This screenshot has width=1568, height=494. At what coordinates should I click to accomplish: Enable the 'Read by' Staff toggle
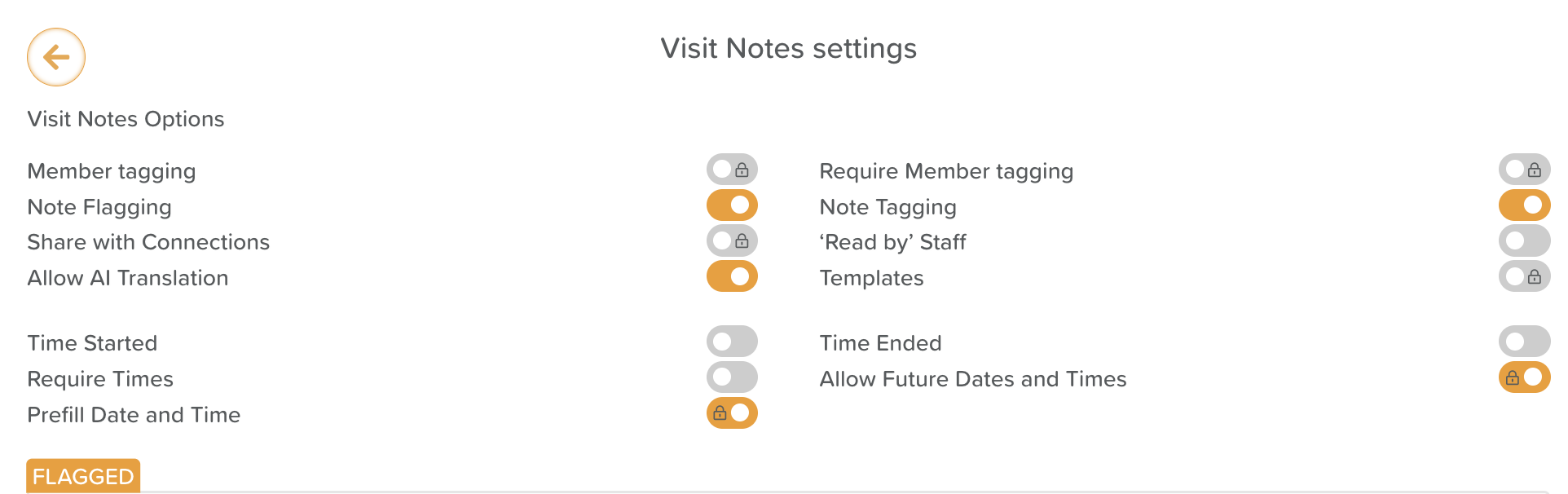[x=1524, y=241]
